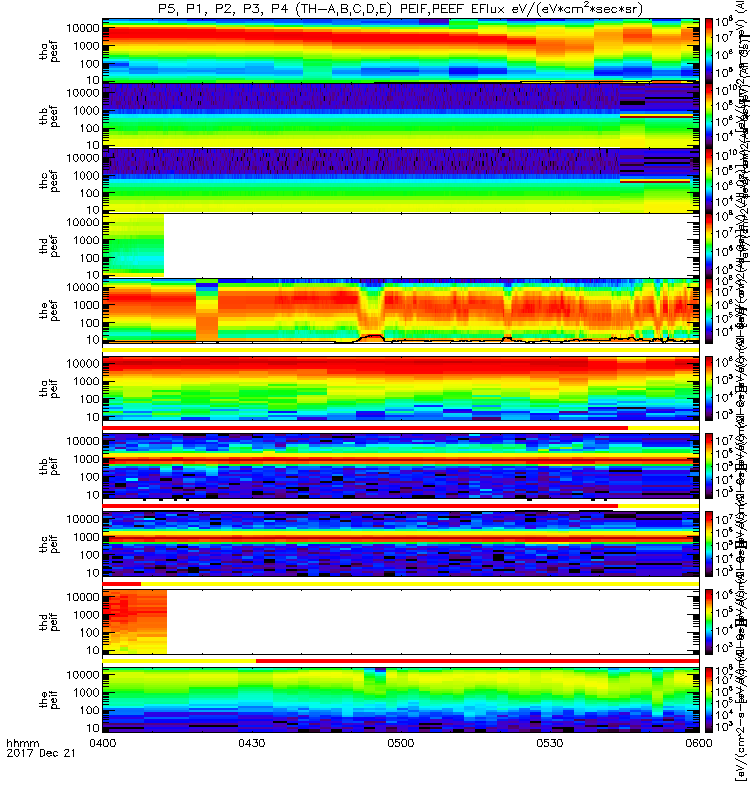Screen dimensions: 750x800
Task: Select the "thb peef" axis label
Action: [x=49, y=116]
